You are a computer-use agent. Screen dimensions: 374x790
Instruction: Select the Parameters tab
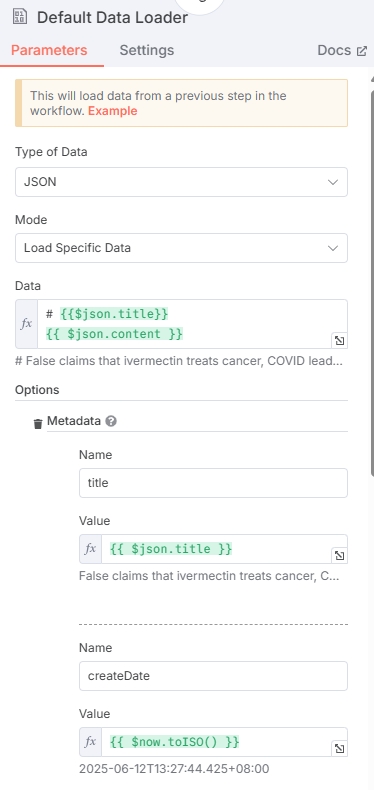[x=49, y=50]
